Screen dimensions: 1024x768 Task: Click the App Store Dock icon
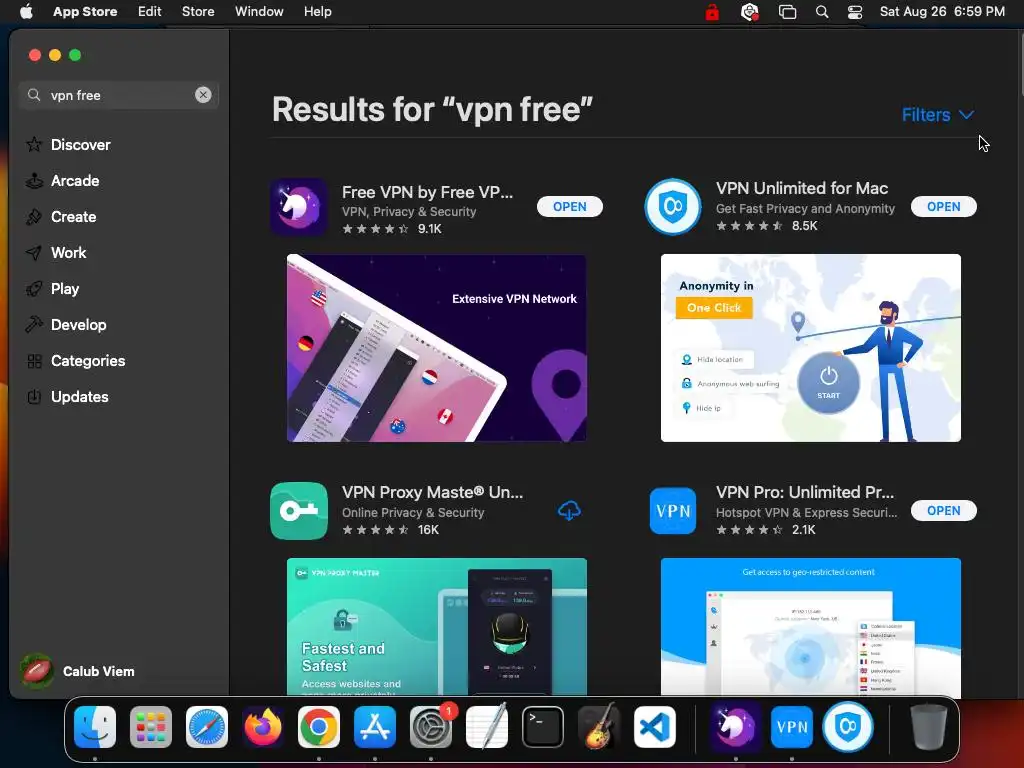[375, 727]
